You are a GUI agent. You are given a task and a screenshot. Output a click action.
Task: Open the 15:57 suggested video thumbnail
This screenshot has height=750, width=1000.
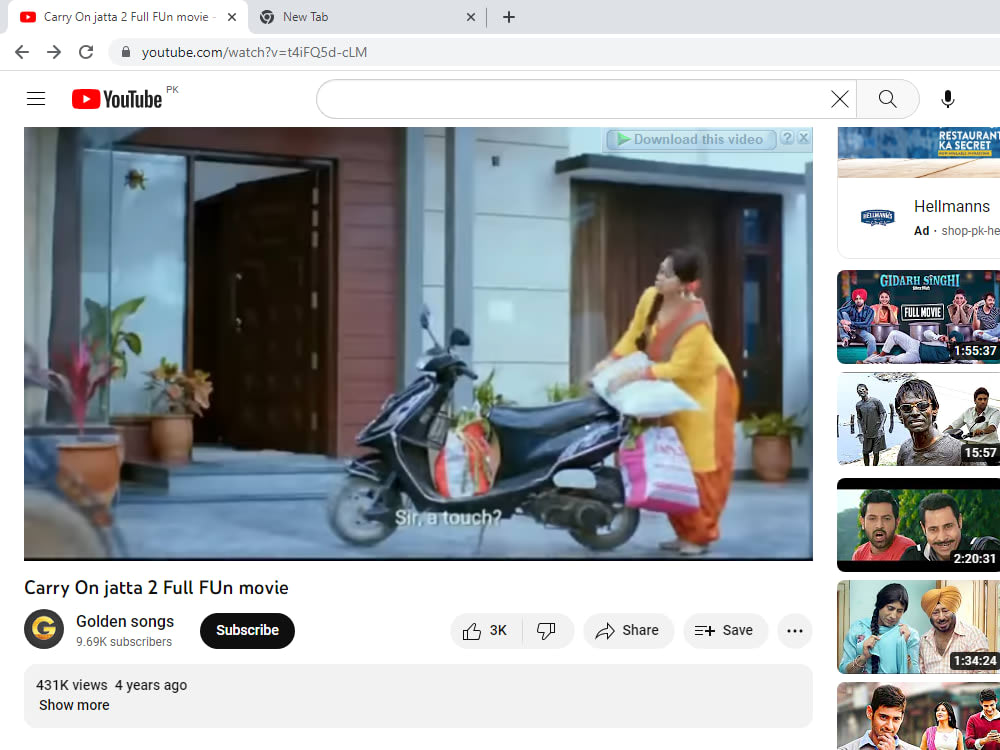[918, 420]
